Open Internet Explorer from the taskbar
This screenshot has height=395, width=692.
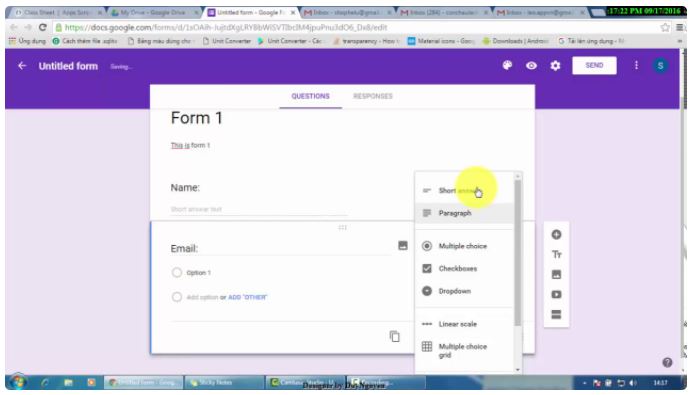(45, 382)
